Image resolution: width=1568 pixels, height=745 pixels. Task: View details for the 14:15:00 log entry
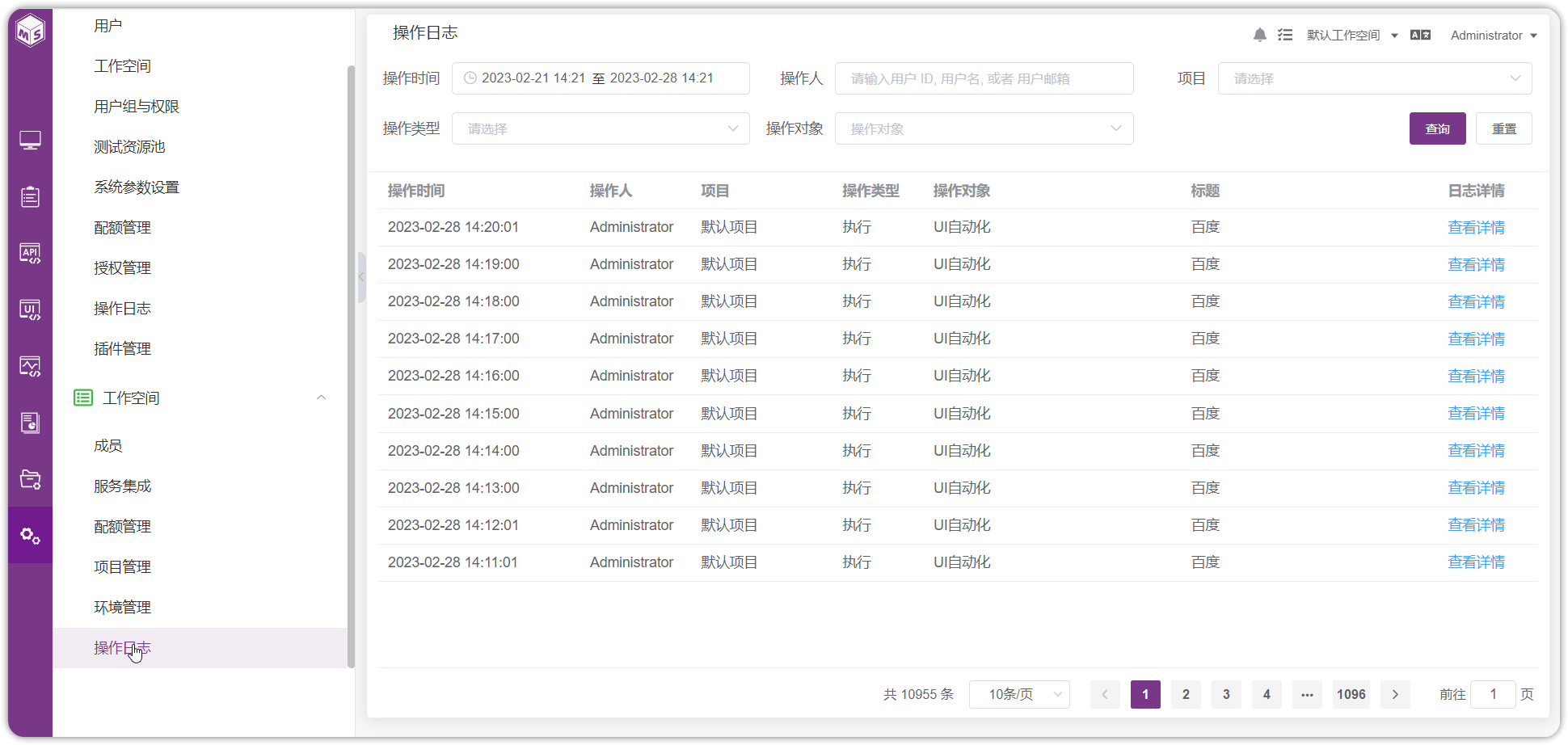click(x=1476, y=414)
